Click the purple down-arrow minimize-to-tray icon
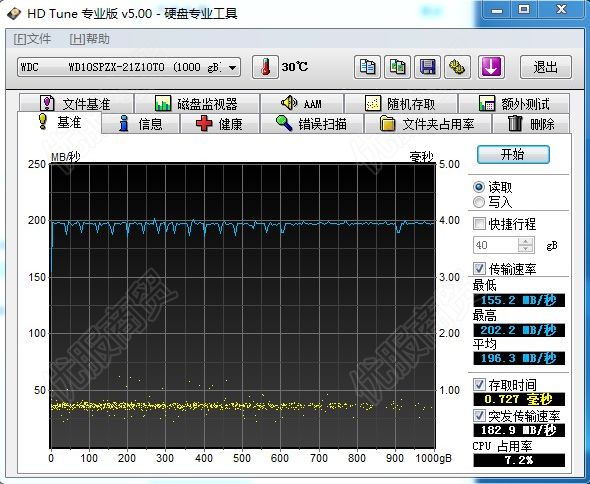 (x=491, y=67)
